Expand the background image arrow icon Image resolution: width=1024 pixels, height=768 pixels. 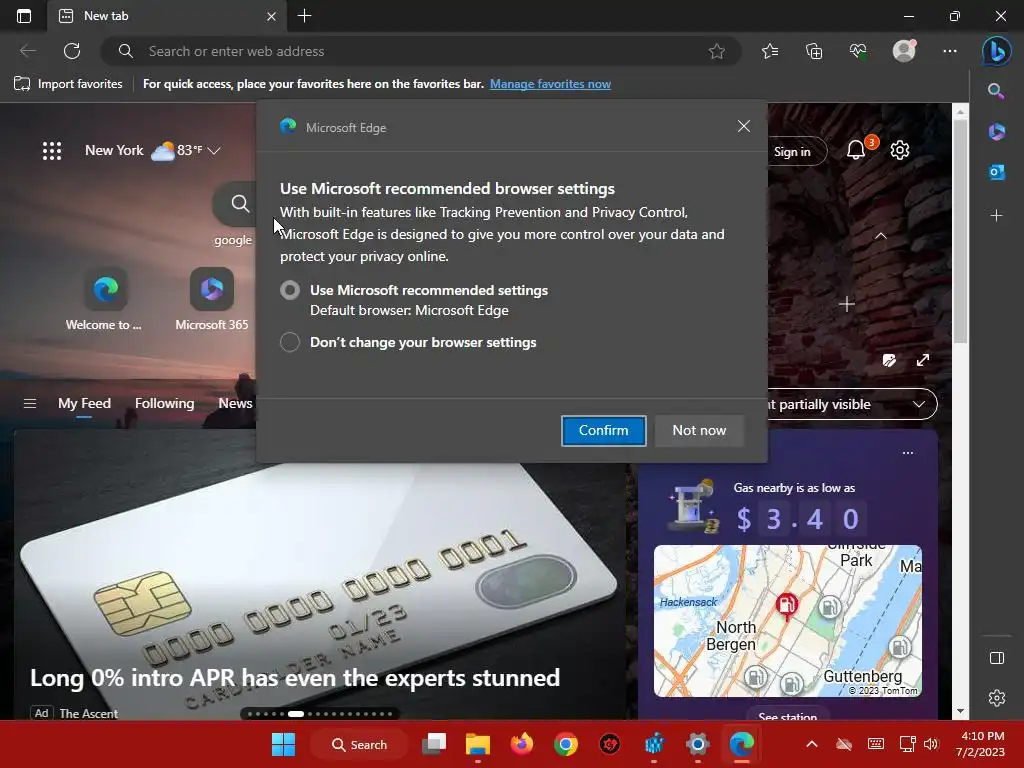pyautogui.click(x=923, y=360)
